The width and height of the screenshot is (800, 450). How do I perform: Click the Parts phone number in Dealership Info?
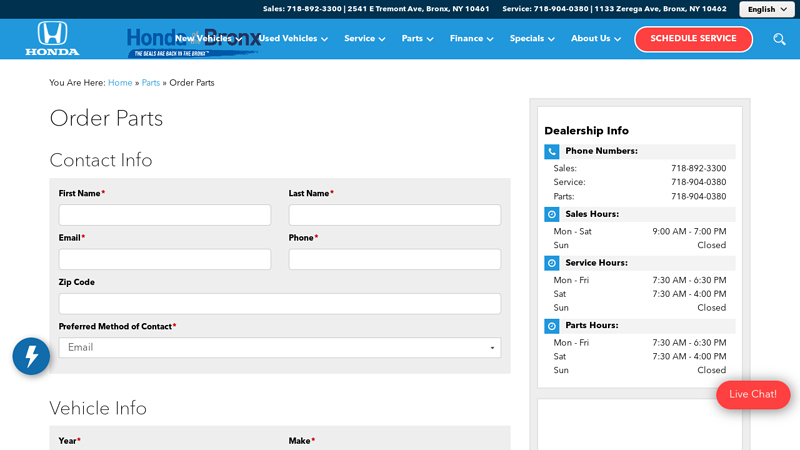(698, 196)
